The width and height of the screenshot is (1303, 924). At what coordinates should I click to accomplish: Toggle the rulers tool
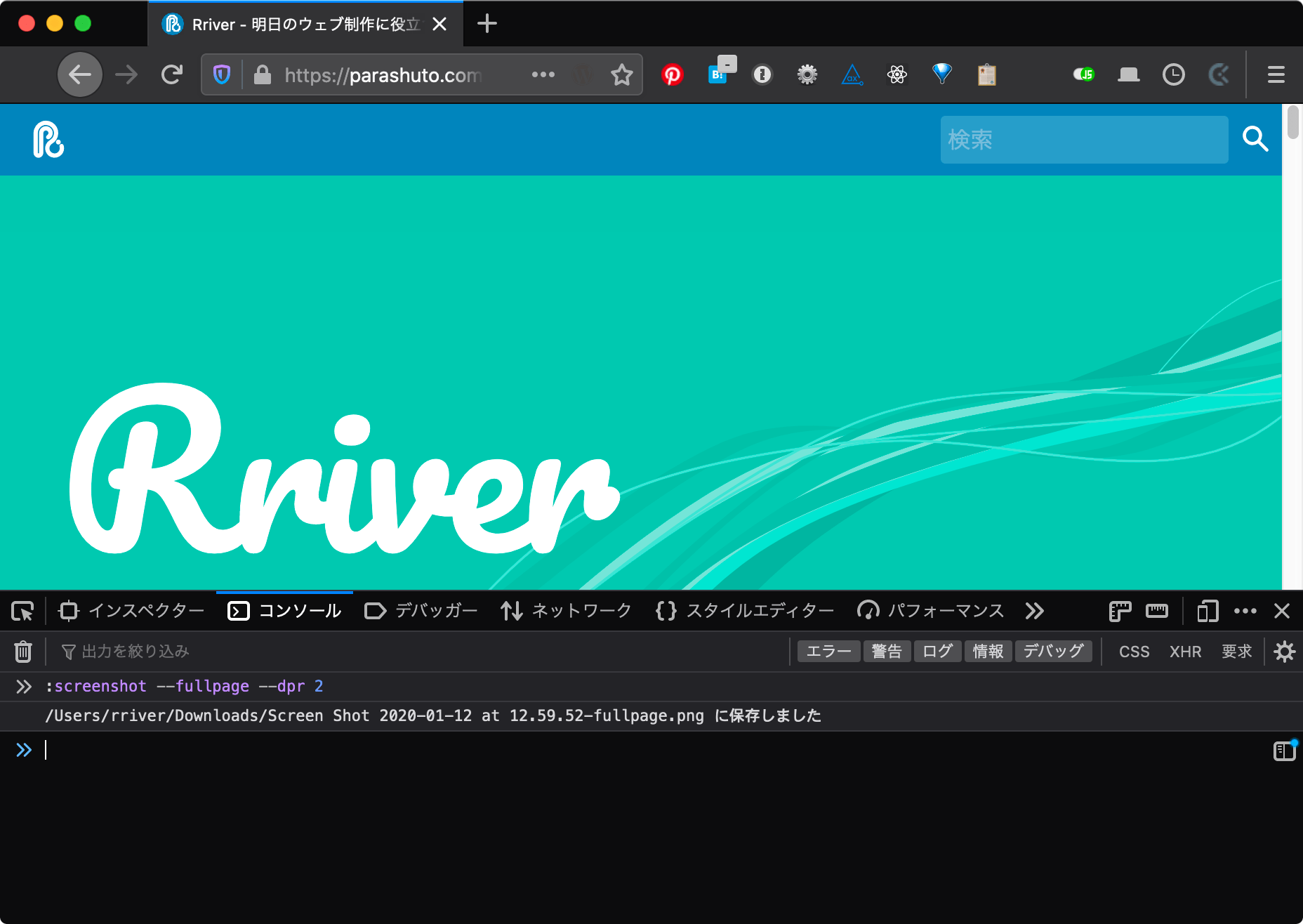[x=1120, y=611]
